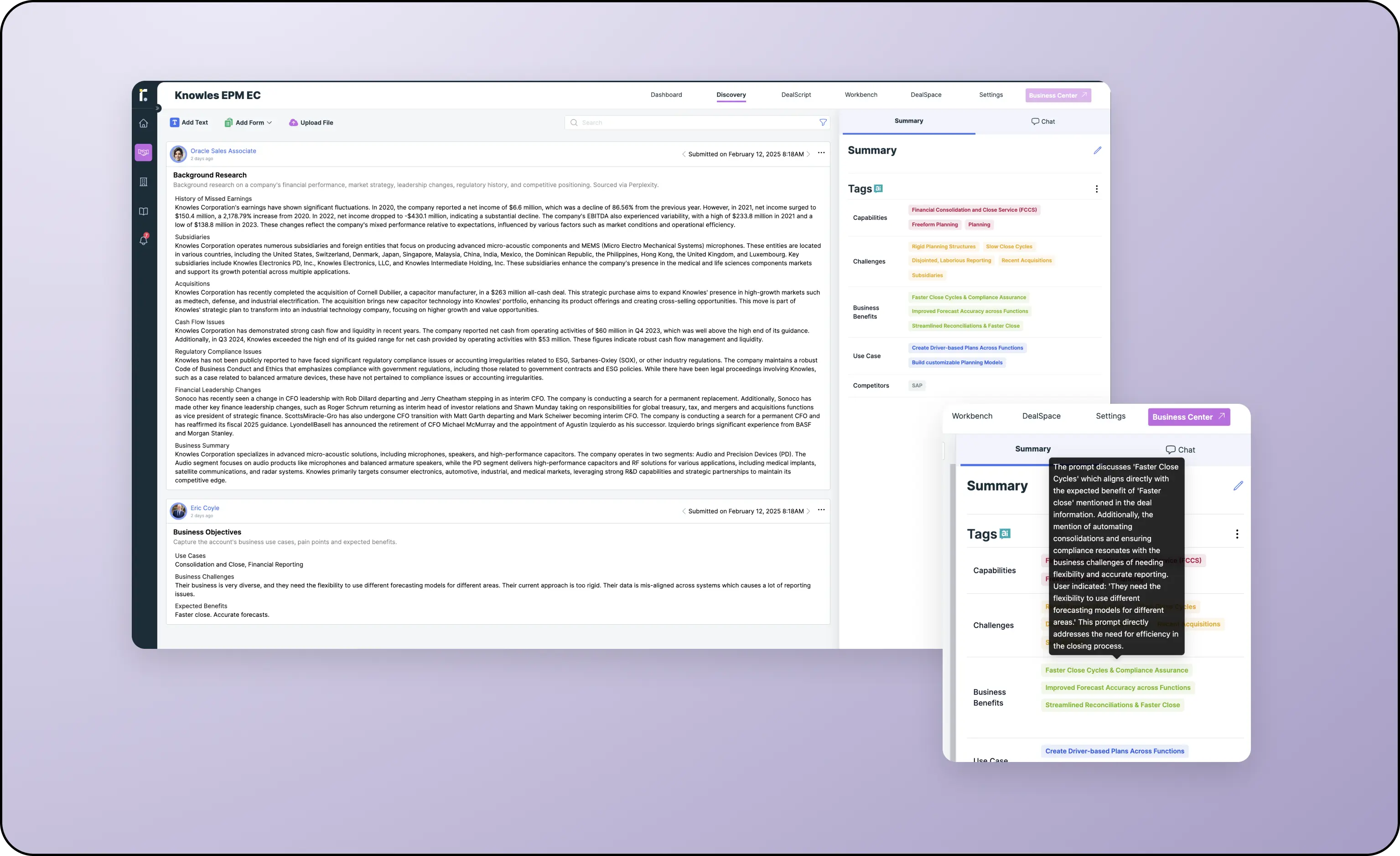Switch to Chat tab in the zoomed inset
The height and width of the screenshot is (856, 1400).
(x=1180, y=449)
